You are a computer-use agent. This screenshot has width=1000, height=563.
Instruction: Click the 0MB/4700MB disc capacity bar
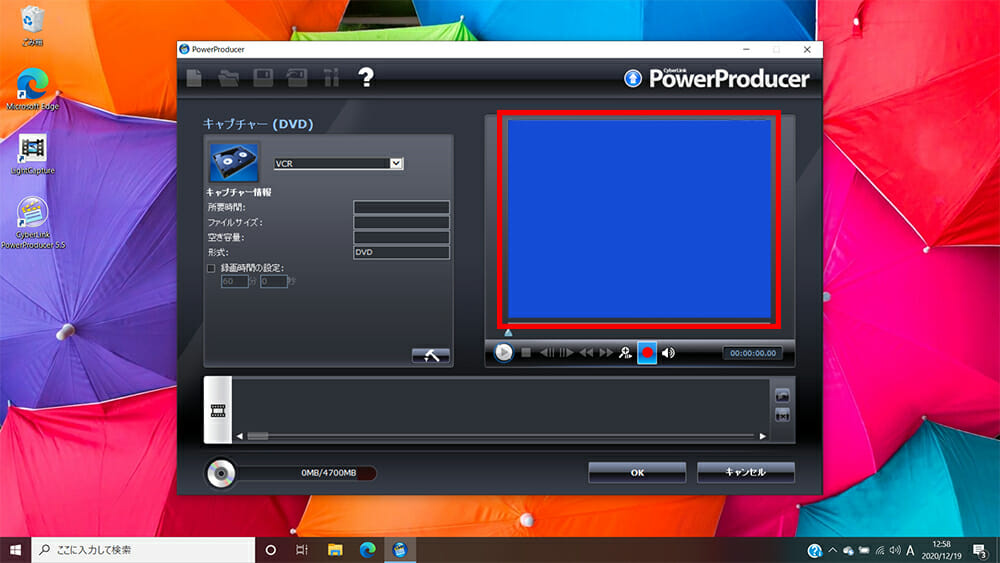306,473
